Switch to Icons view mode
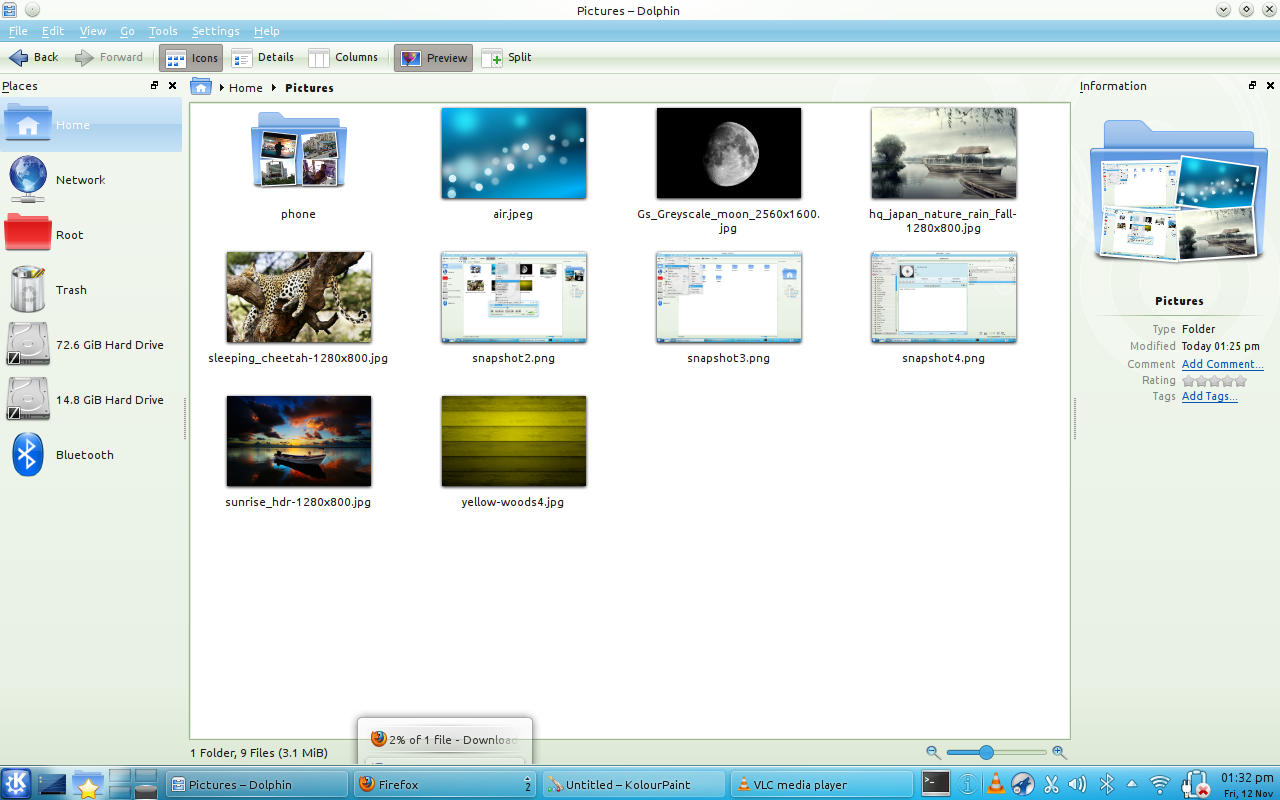1280x800 pixels. tap(190, 58)
